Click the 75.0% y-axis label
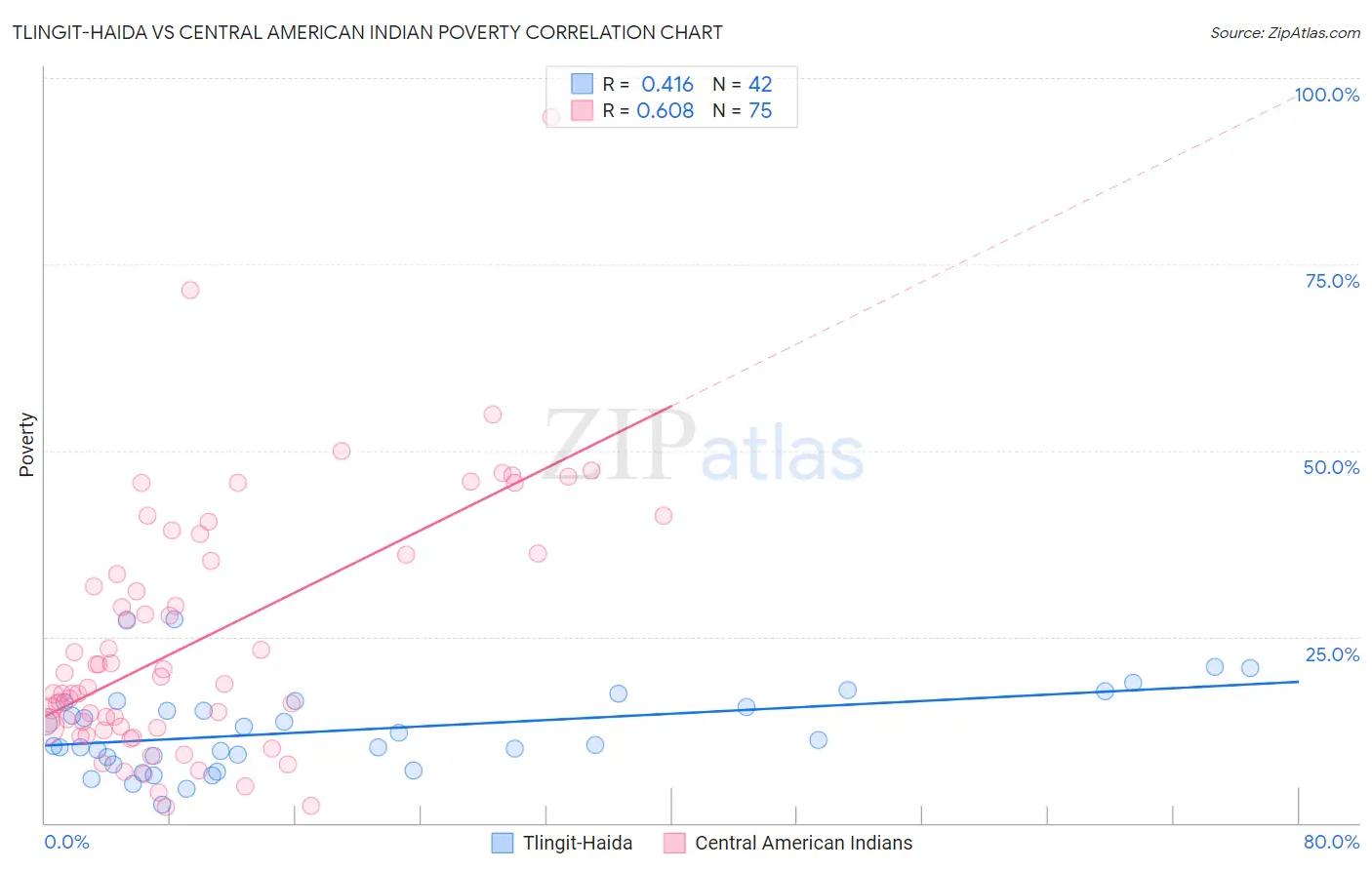This screenshot has height=870, width=1372. pos(1332,281)
